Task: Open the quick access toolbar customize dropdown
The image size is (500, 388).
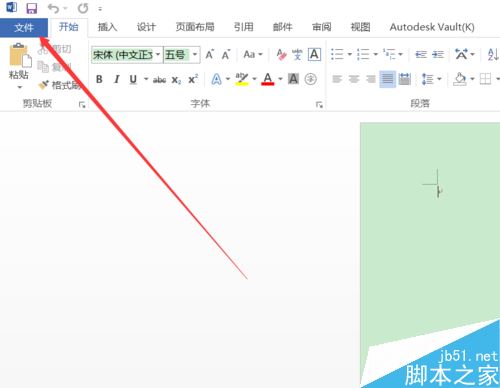Action: pyautogui.click(x=100, y=9)
